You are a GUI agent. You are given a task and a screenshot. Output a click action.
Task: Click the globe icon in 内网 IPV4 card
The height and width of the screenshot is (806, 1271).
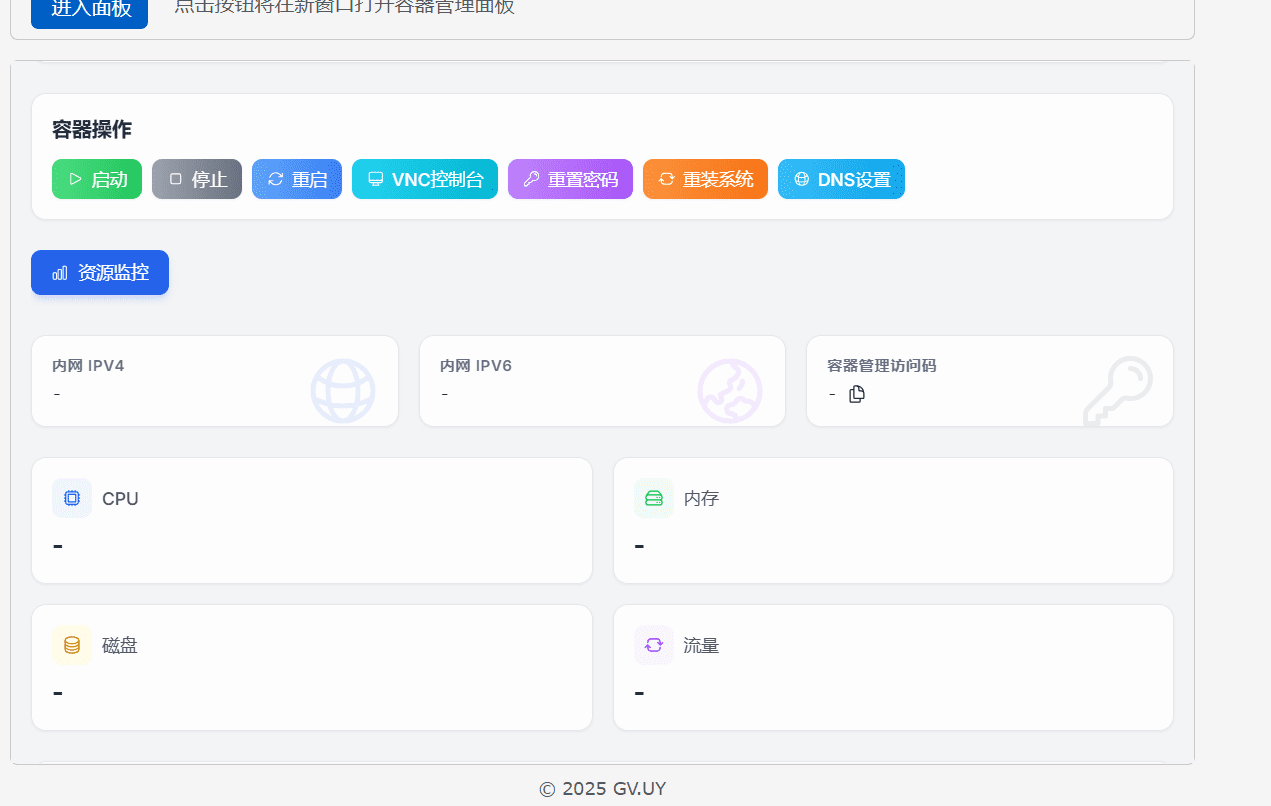point(343,390)
